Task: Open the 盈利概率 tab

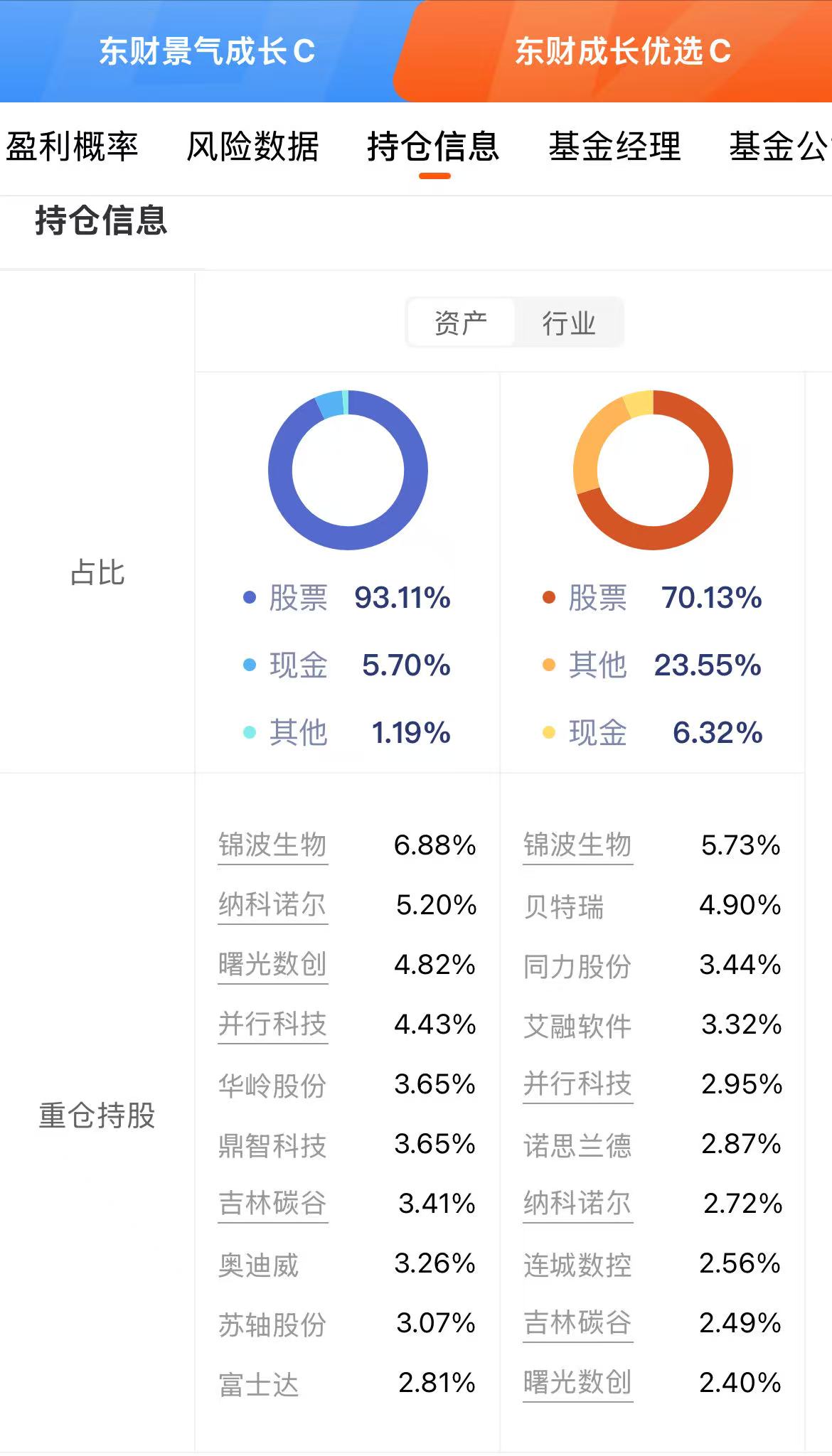Action: (x=71, y=146)
